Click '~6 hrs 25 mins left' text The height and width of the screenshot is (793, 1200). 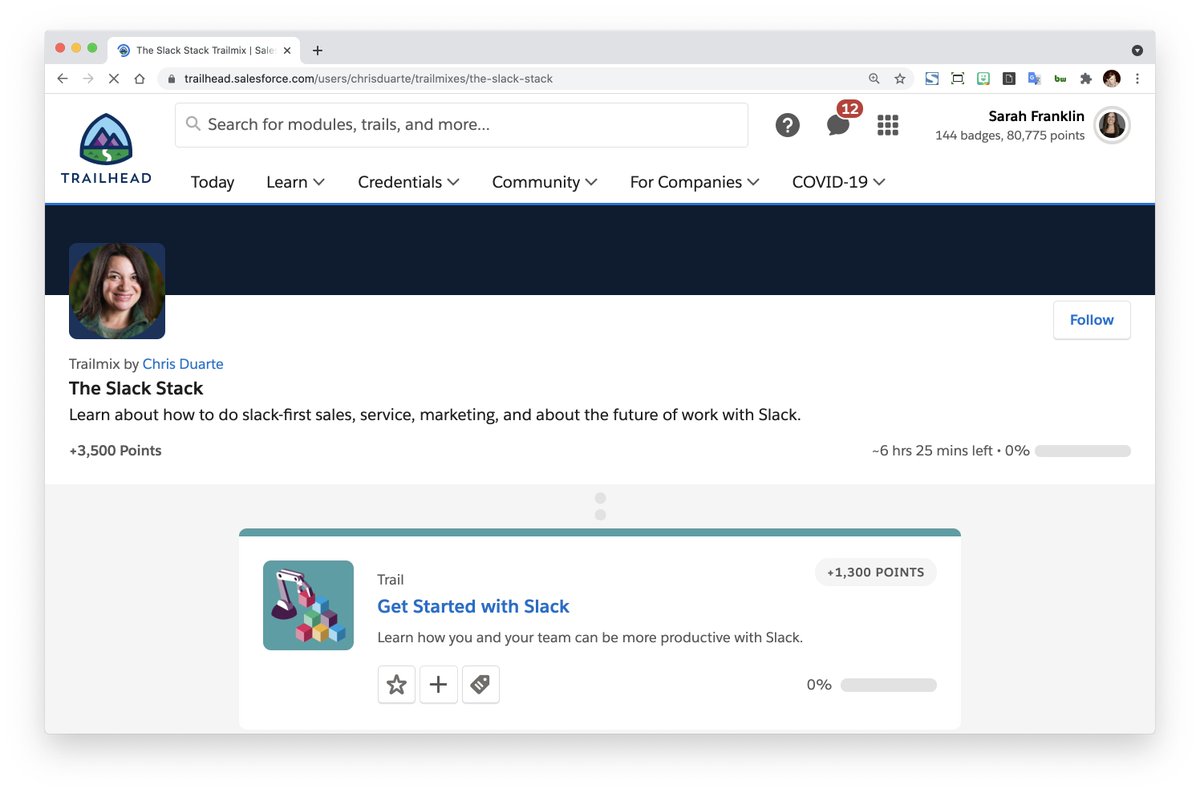coord(932,451)
